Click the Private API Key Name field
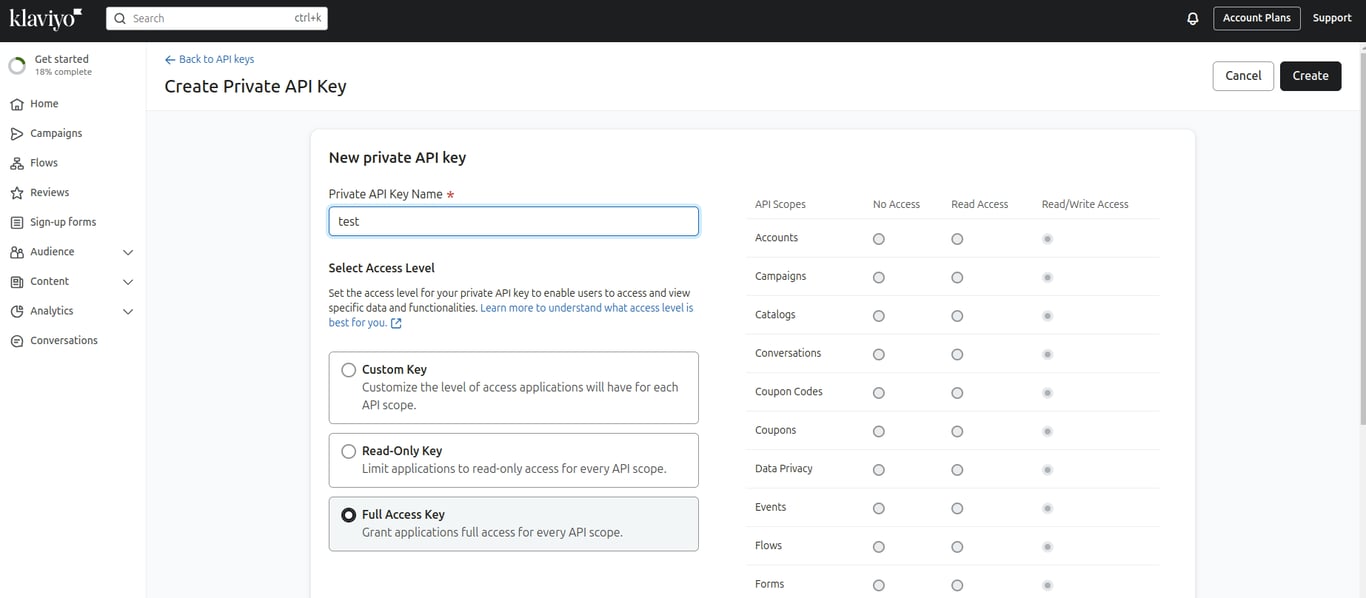The width and height of the screenshot is (1366, 598). click(x=513, y=221)
